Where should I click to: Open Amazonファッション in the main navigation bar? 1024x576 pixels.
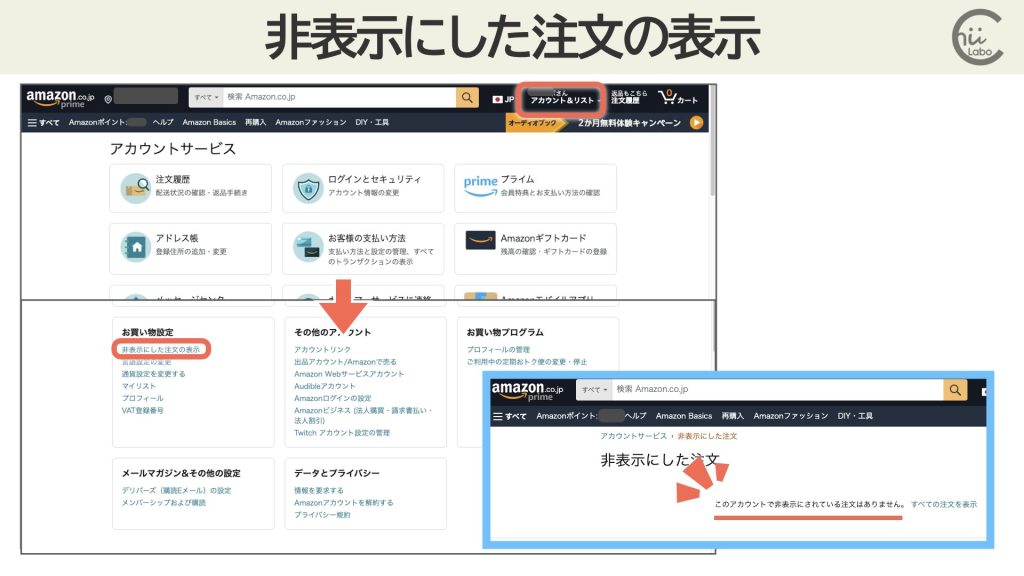pyautogui.click(x=311, y=122)
